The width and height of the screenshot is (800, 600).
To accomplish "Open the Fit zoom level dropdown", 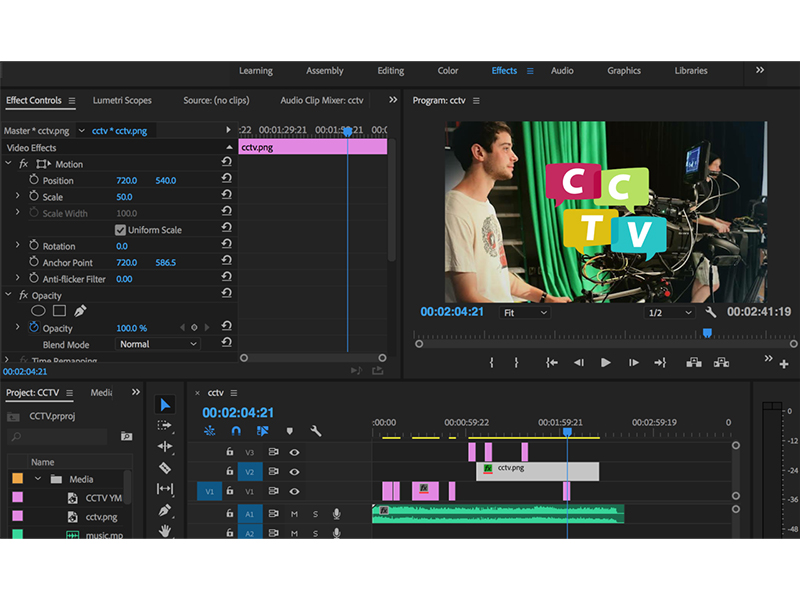I will point(525,313).
